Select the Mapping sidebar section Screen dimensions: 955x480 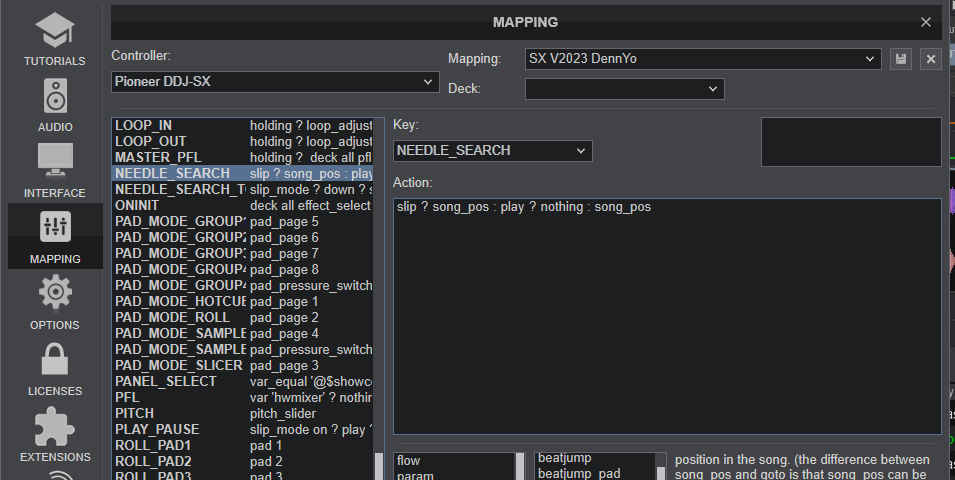55,236
